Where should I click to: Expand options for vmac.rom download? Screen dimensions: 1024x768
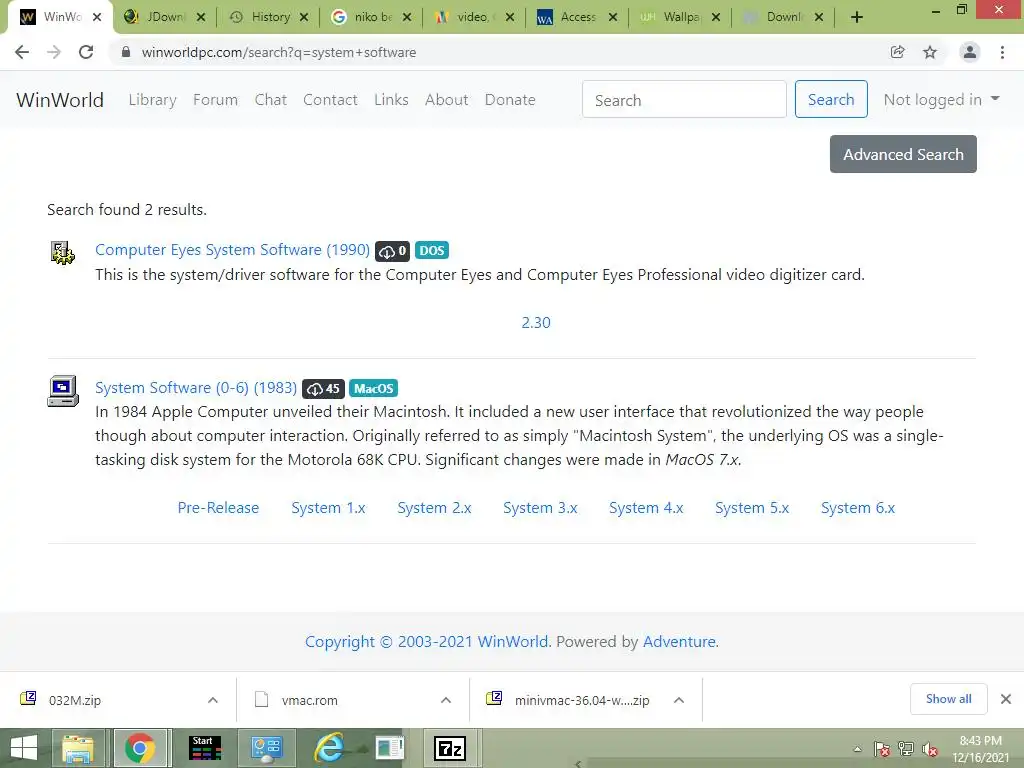(x=446, y=700)
